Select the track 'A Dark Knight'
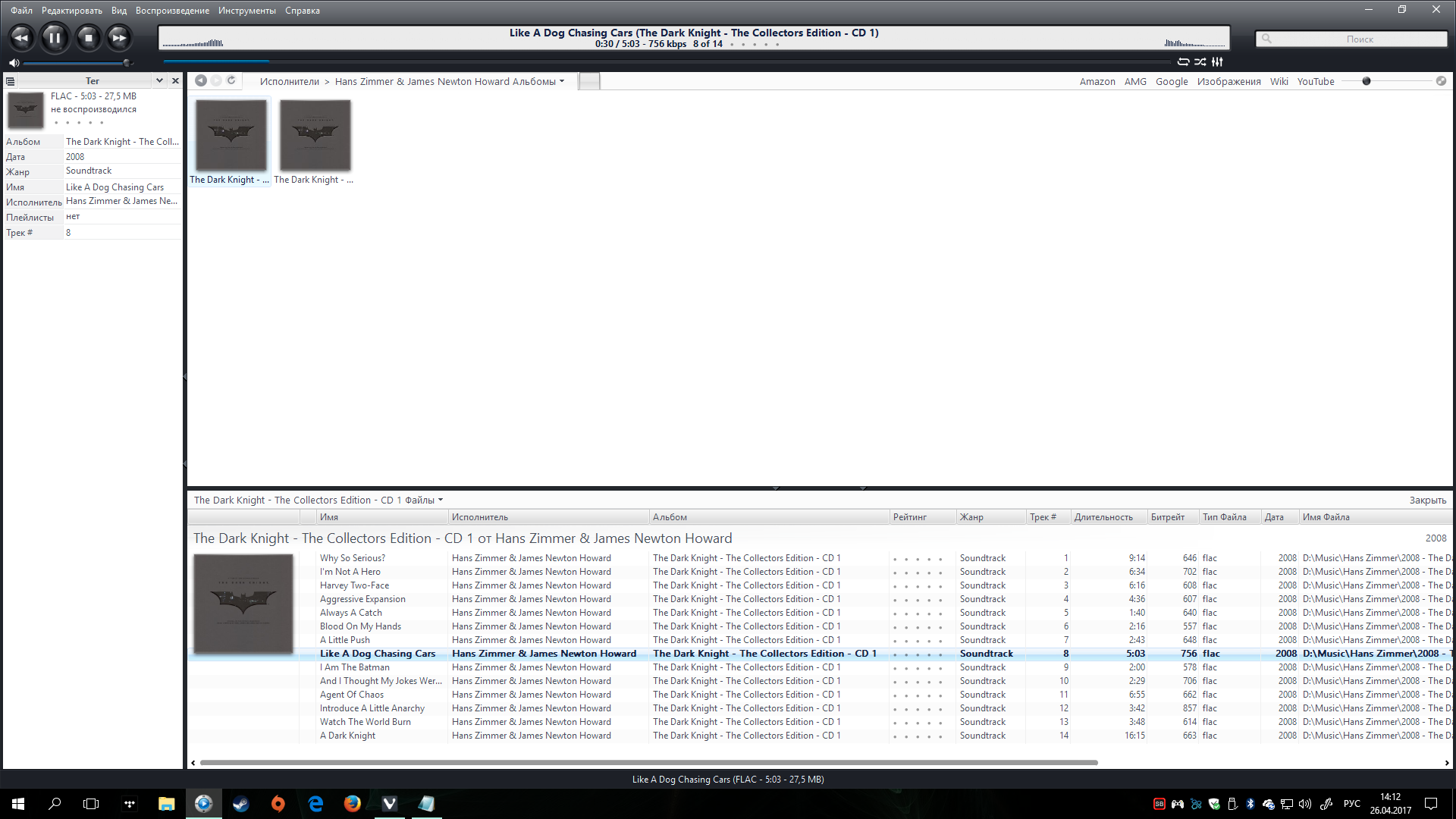The width and height of the screenshot is (1456, 819). (x=347, y=736)
